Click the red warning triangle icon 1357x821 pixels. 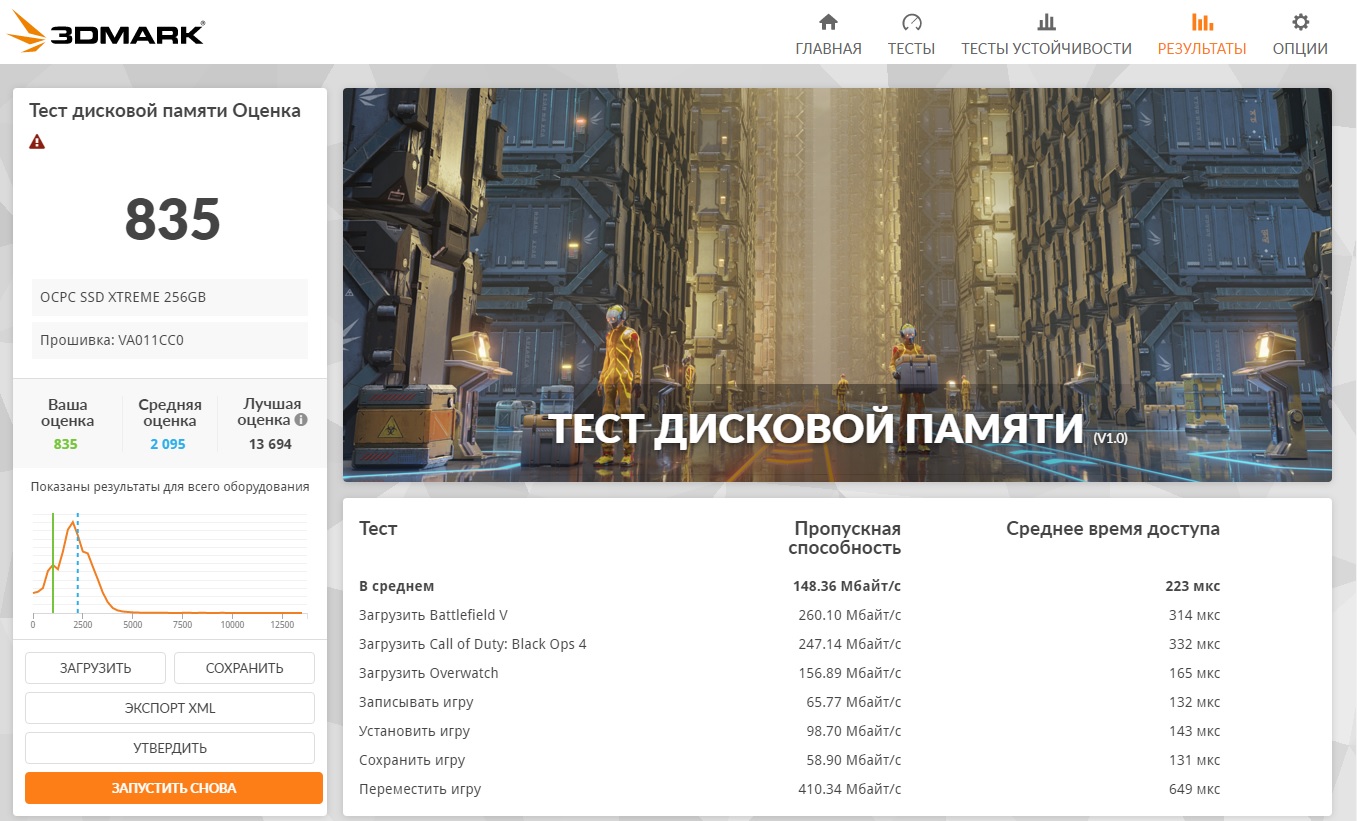(x=37, y=142)
